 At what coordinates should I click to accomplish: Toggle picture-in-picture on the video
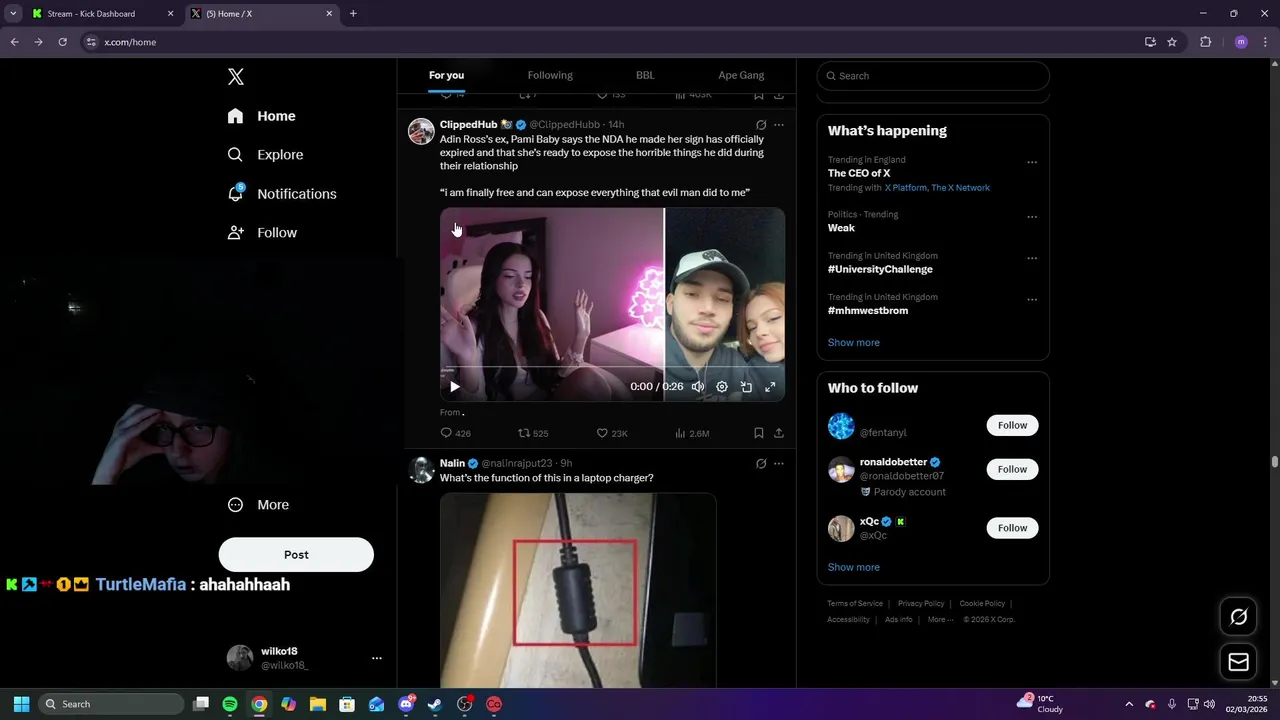pyautogui.click(x=746, y=387)
